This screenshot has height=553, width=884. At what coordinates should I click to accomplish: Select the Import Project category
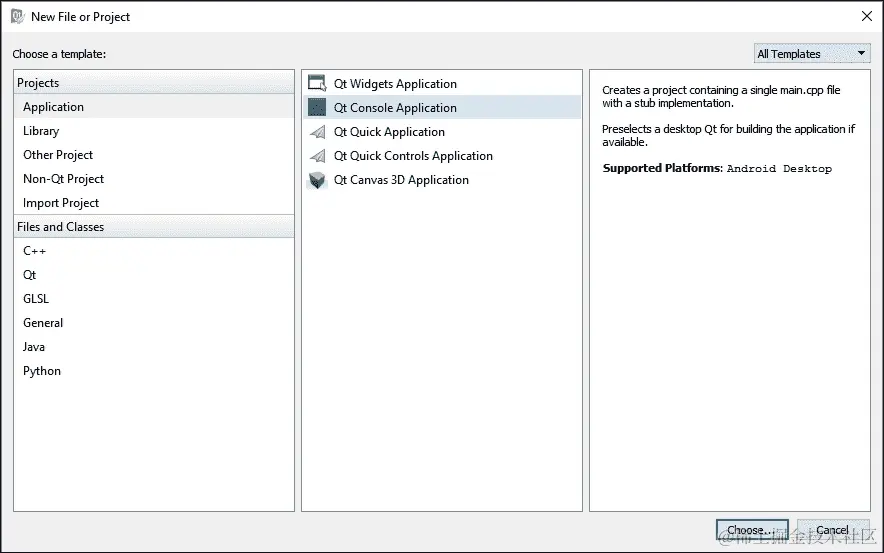coord(154,202)
